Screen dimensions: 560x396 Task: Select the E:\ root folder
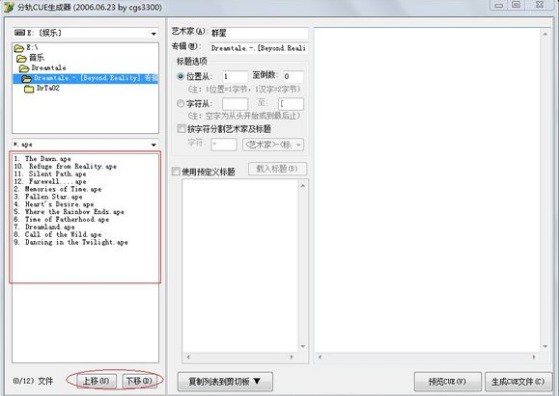pyautogui.click(x=32, y=47)
